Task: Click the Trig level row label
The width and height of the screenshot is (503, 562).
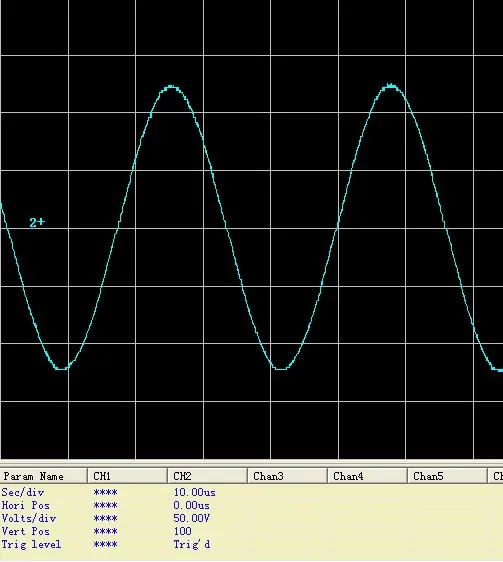Action: coord(31,544)
